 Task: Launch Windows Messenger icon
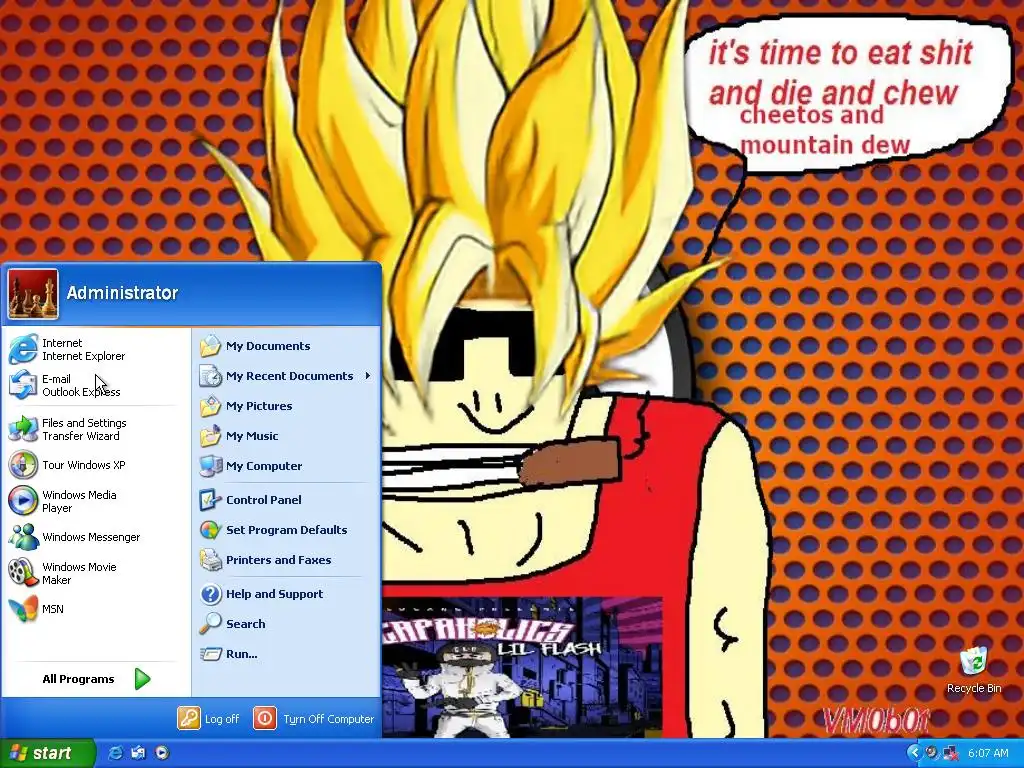tap(23, 537)
